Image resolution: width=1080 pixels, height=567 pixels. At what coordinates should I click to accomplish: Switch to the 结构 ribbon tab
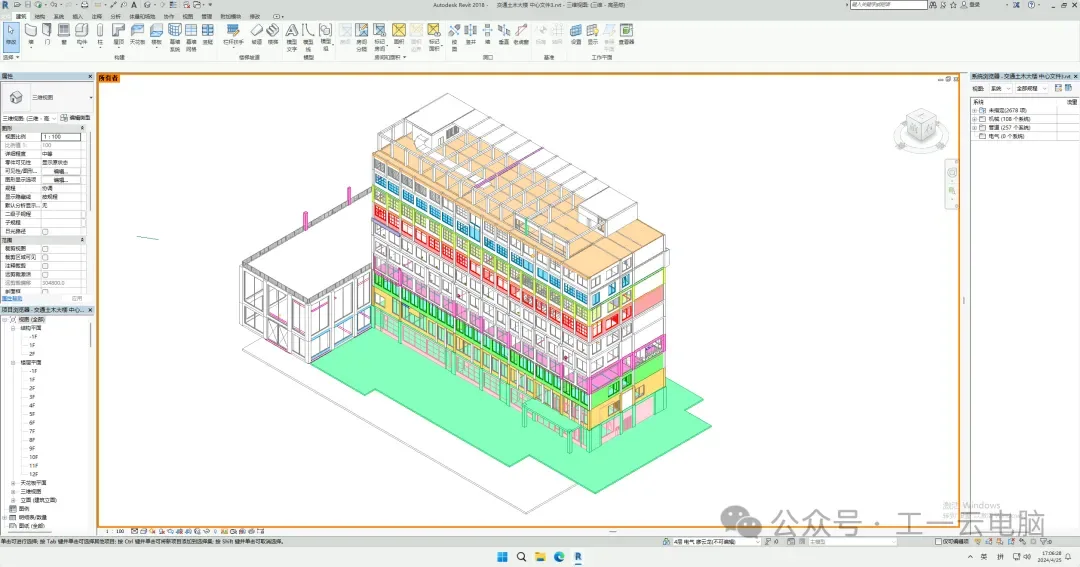tap(39, 17)
